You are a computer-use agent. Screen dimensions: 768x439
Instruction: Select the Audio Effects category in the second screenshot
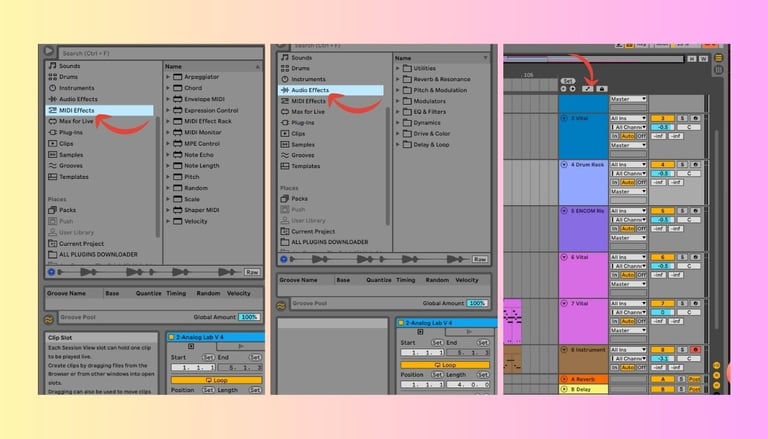pos(331,90)
